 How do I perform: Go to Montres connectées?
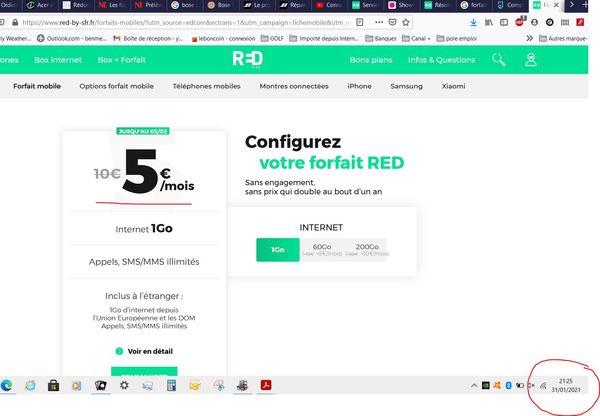coord(294,86)
